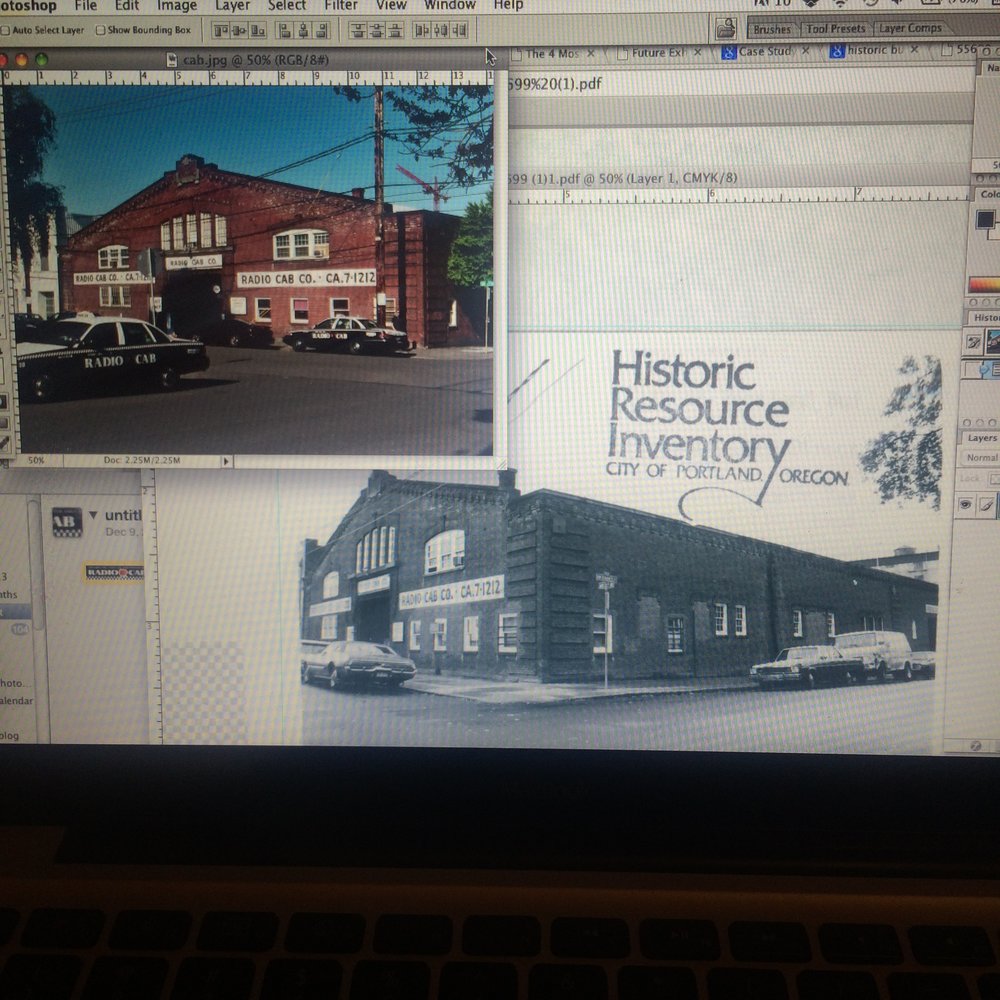This screenshot has width=1000, height=1000.
Task: Open the Help menu
Action: [508, 6]
